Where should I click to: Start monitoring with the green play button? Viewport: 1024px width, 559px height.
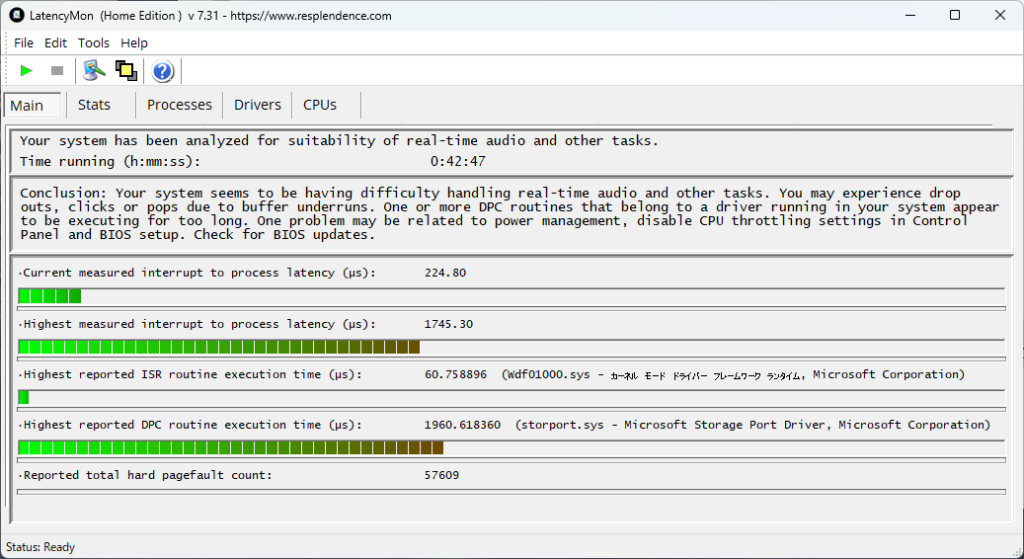tap(27, 71)
